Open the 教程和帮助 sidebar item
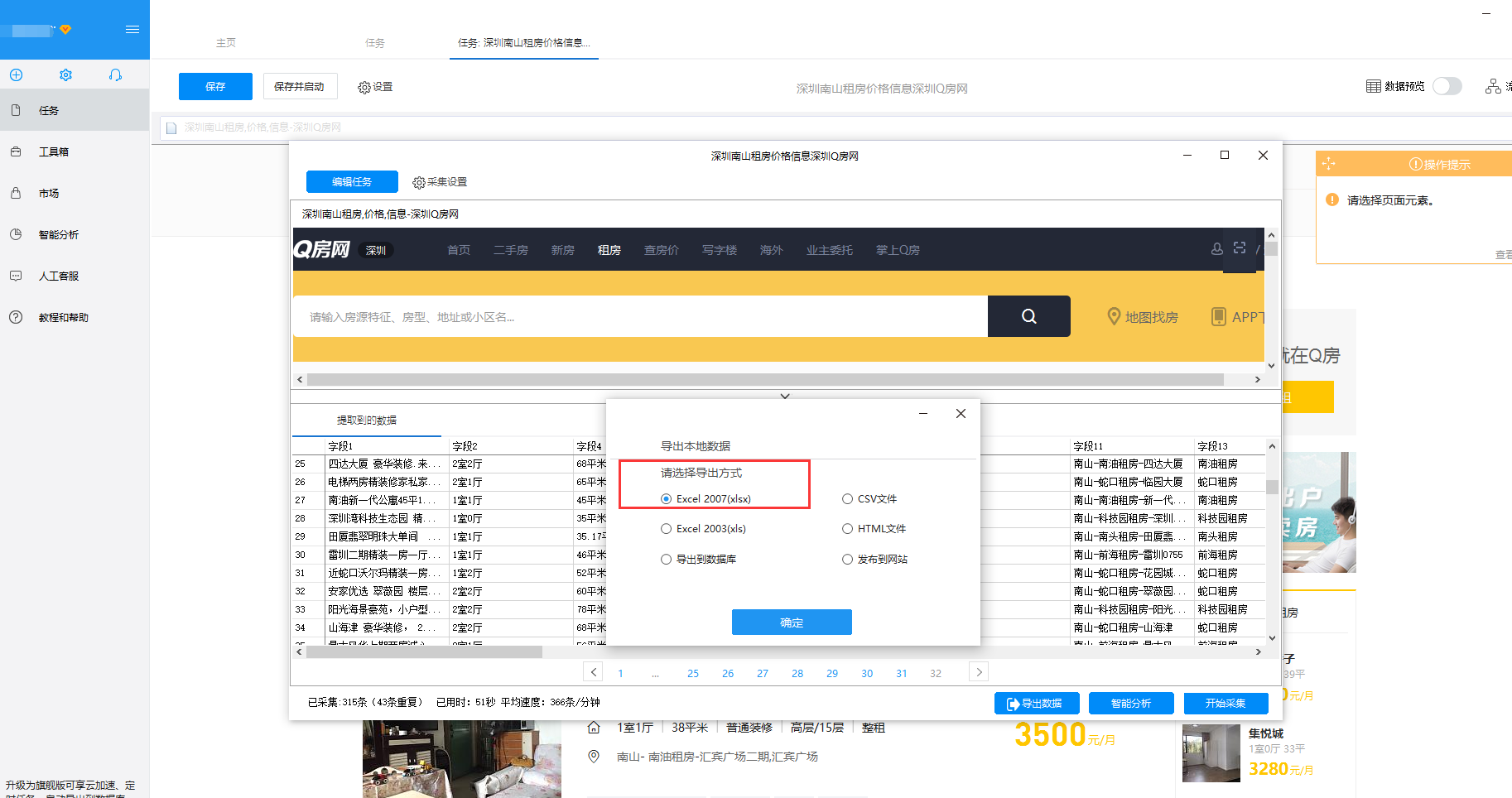The height and width of the screenshot is (798, 1512). coord(75,317)
